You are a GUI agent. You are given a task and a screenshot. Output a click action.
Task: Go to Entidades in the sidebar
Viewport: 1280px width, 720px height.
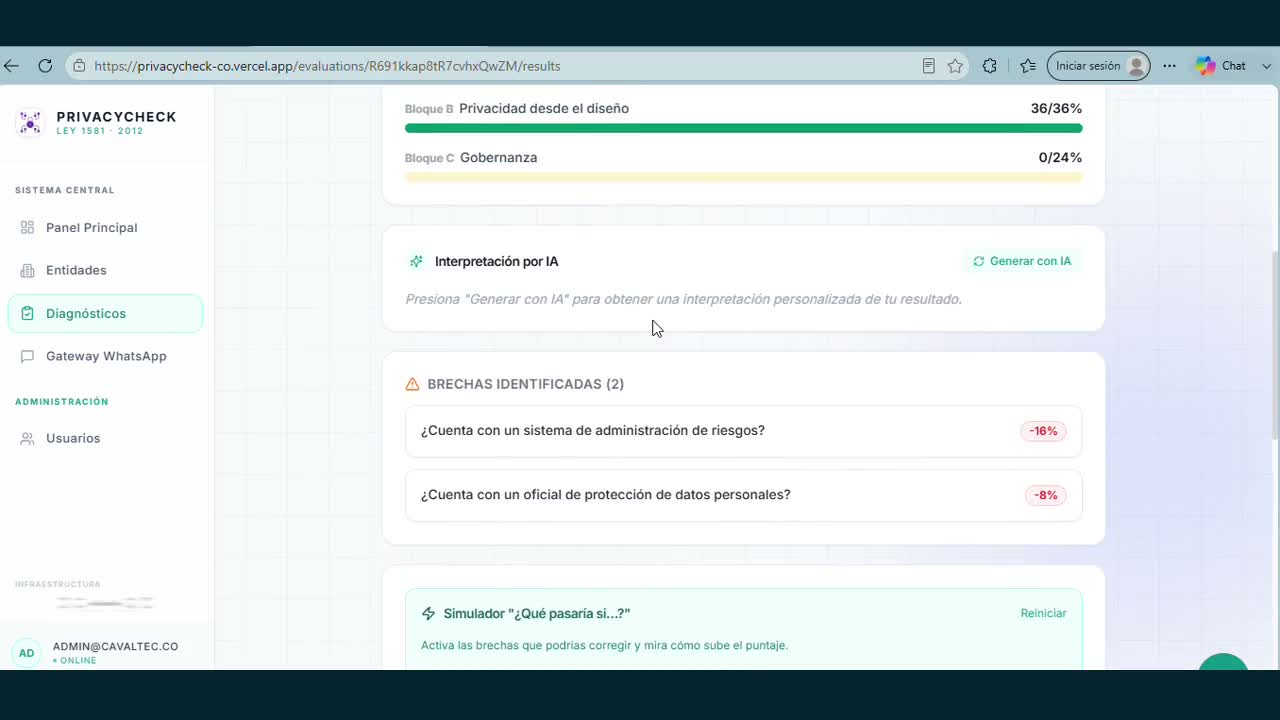point(105,270)
